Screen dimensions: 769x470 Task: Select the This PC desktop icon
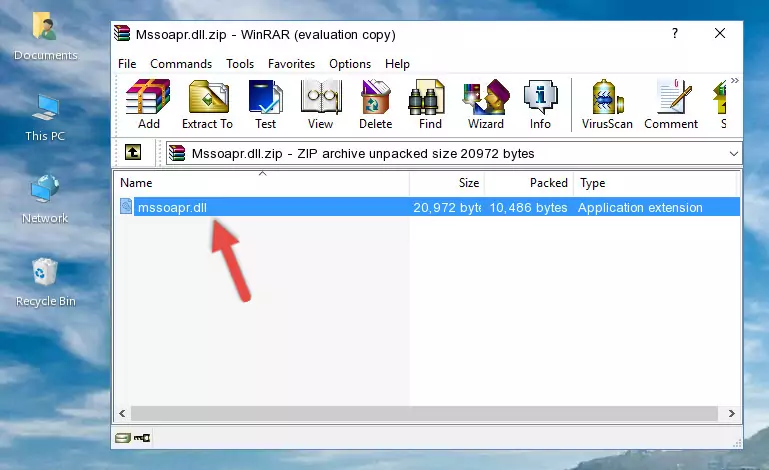(x=45, y=118)
